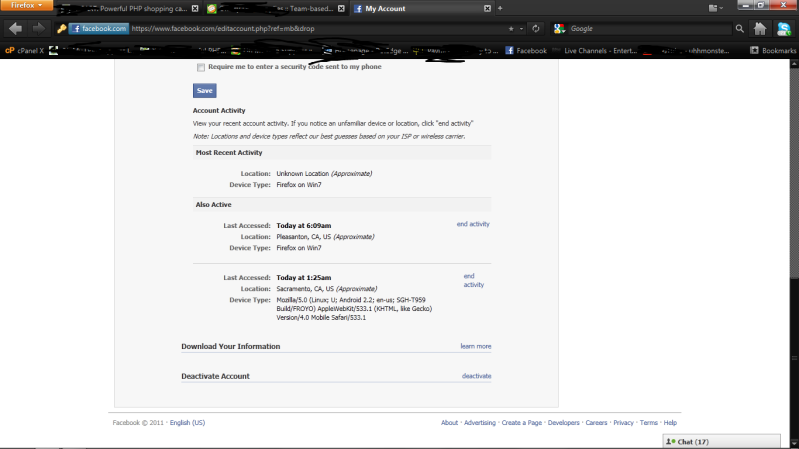End activity for Sacramento session
The image size is (799, 449).
(x=473, y=280)
